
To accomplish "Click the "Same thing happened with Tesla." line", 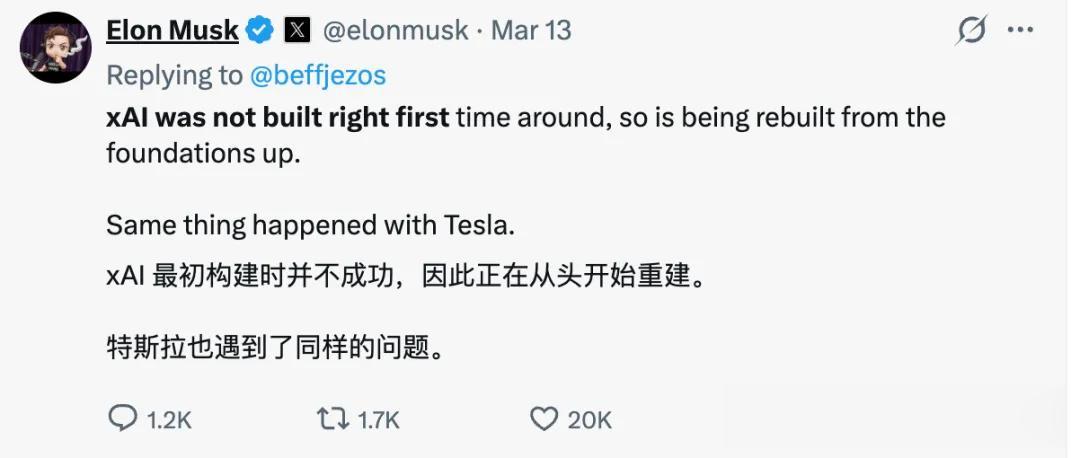I will 310,225.
